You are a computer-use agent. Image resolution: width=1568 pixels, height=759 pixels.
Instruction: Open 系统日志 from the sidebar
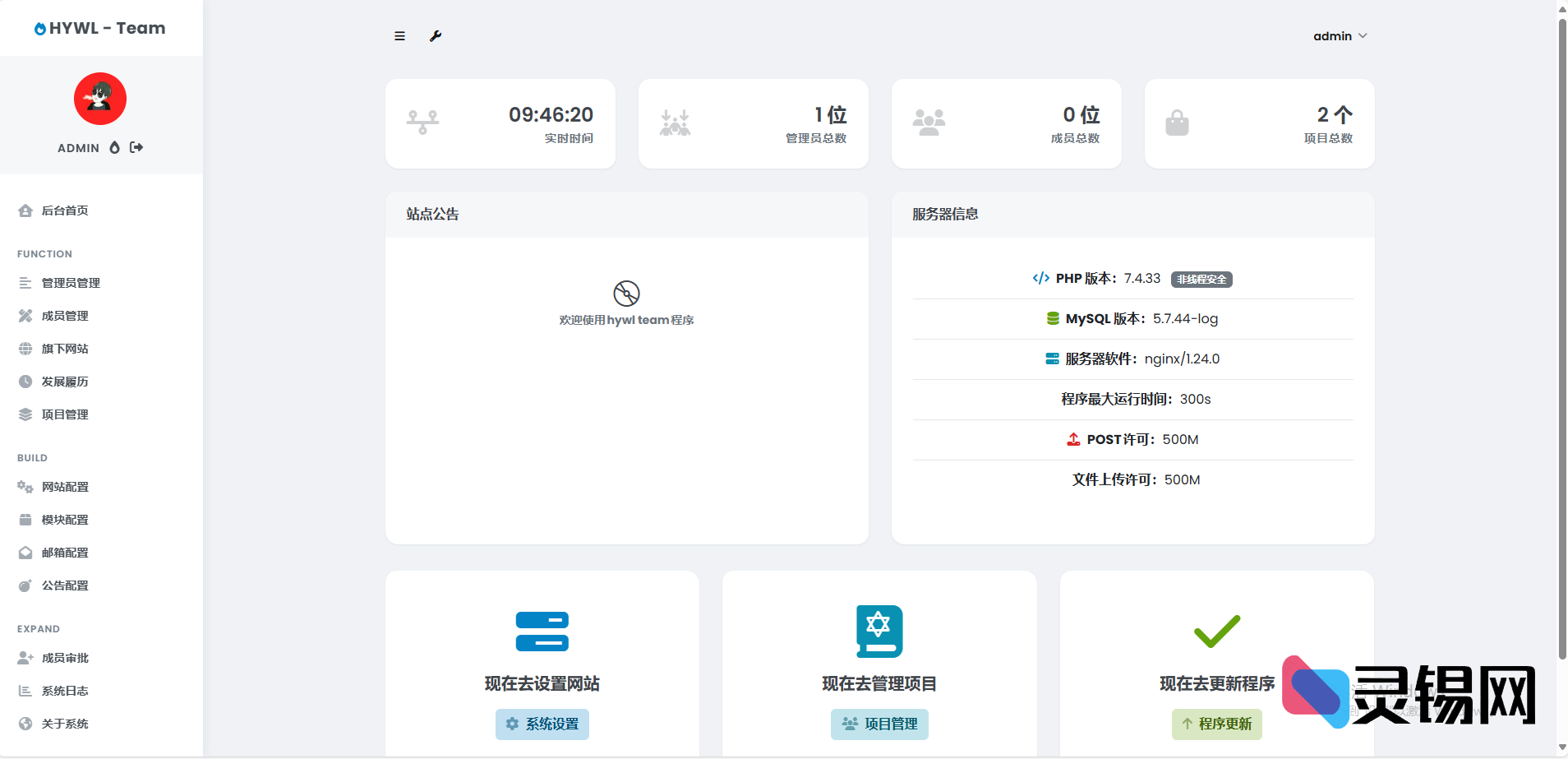pos(64,691)
